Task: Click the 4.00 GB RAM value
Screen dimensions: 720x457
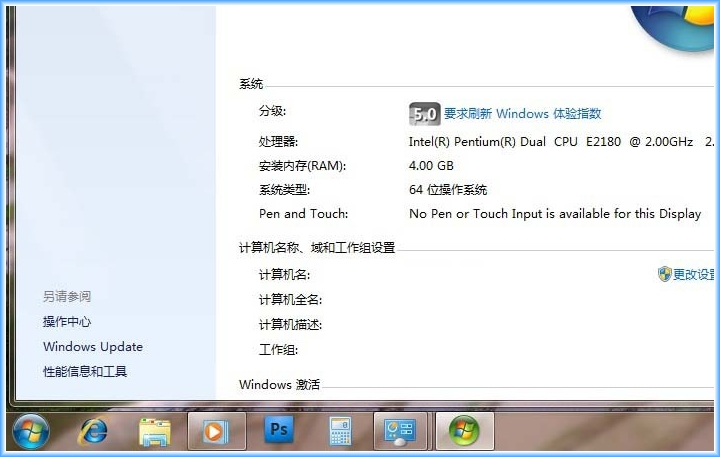Action: point(431,165)
